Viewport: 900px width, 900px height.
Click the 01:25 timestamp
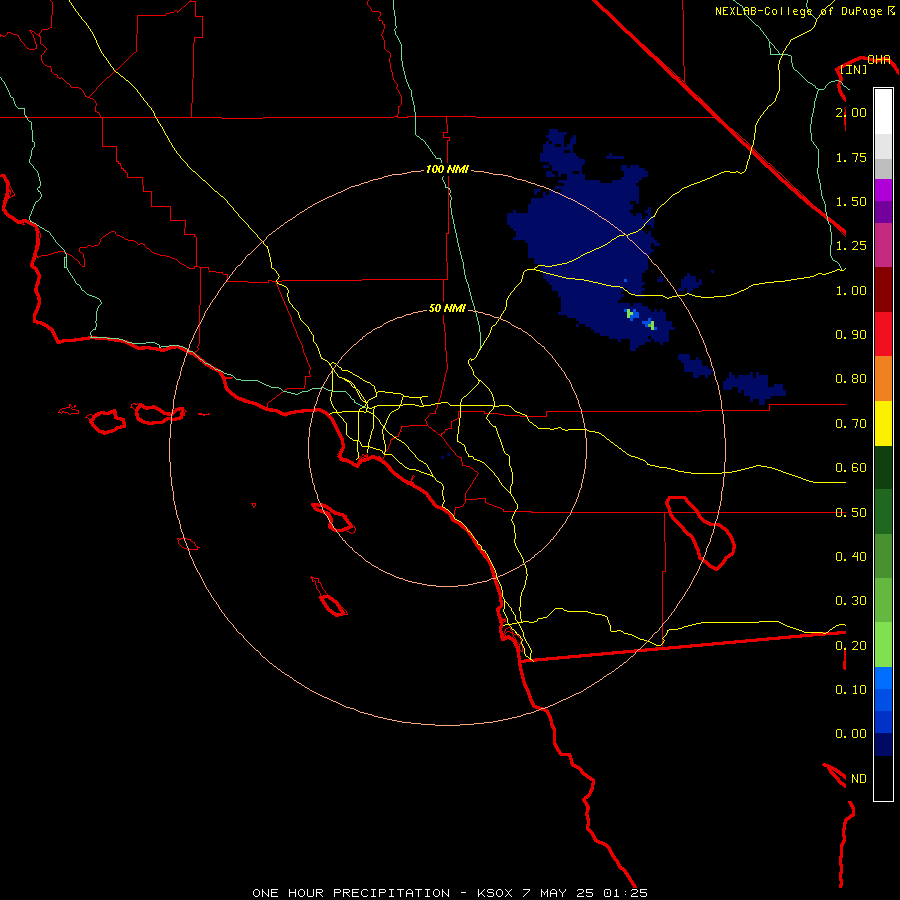coord(626,893)
